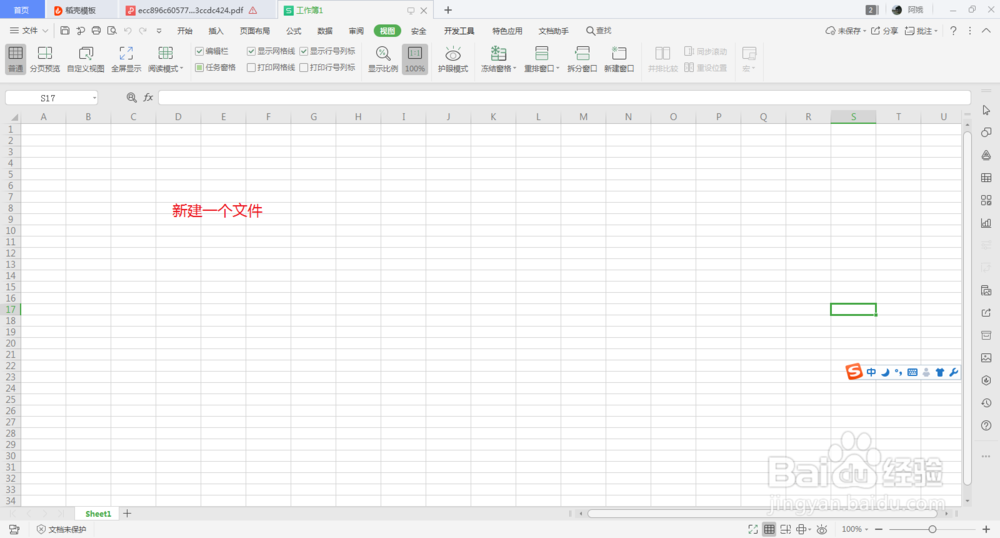
Task: Click in the formula bar input field
Action: point(564,98)
